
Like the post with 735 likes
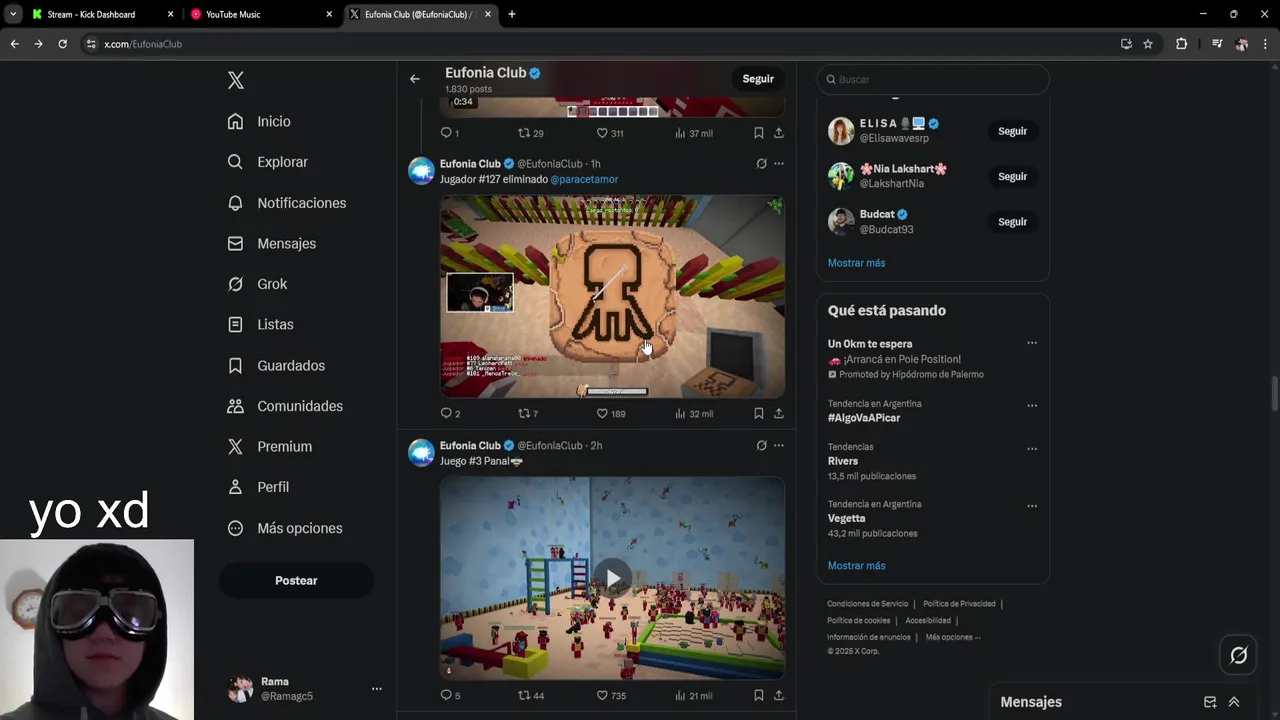(x=610, y=695)
